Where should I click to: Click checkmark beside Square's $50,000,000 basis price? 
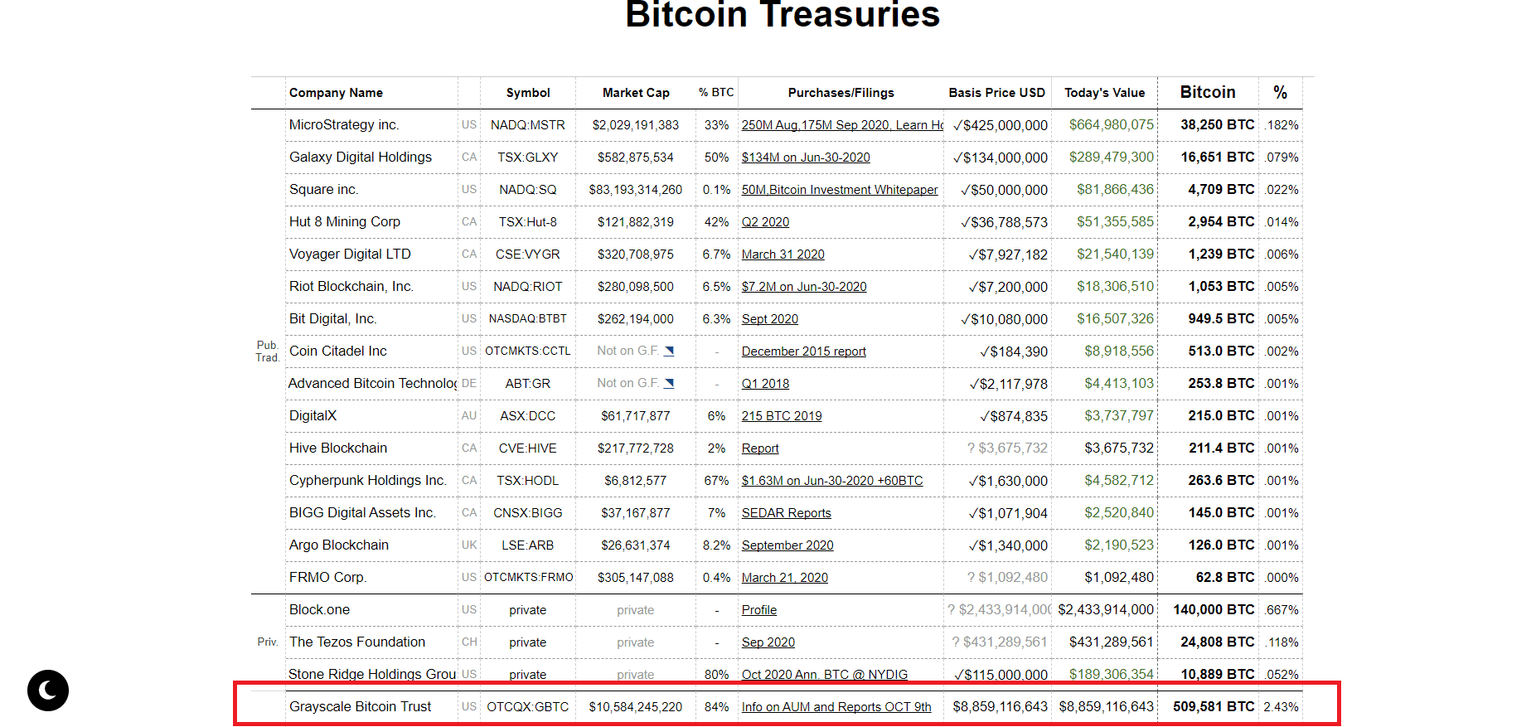(967, 189)
